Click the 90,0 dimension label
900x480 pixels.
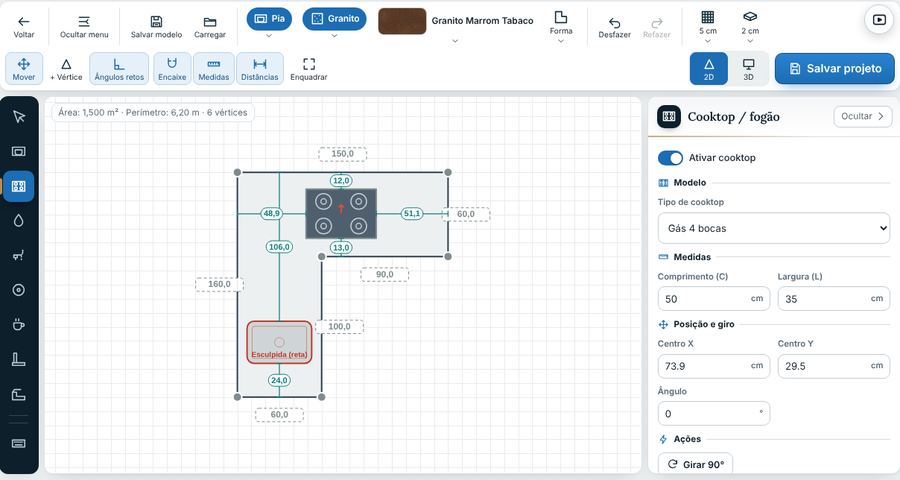coord(385,274)
